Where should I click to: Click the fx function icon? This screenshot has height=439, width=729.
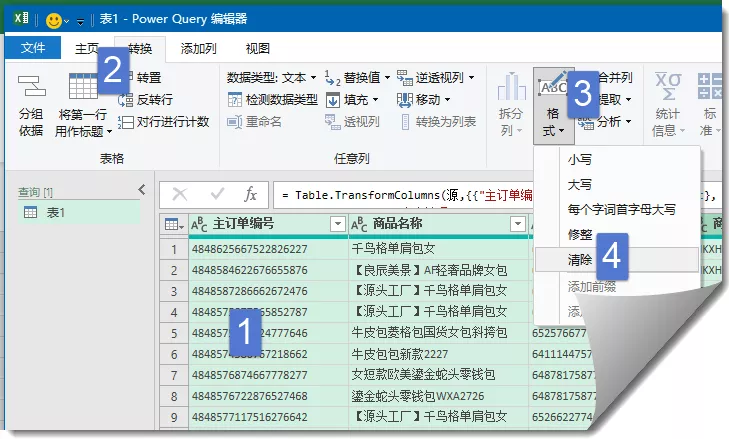tap(250, 194)
